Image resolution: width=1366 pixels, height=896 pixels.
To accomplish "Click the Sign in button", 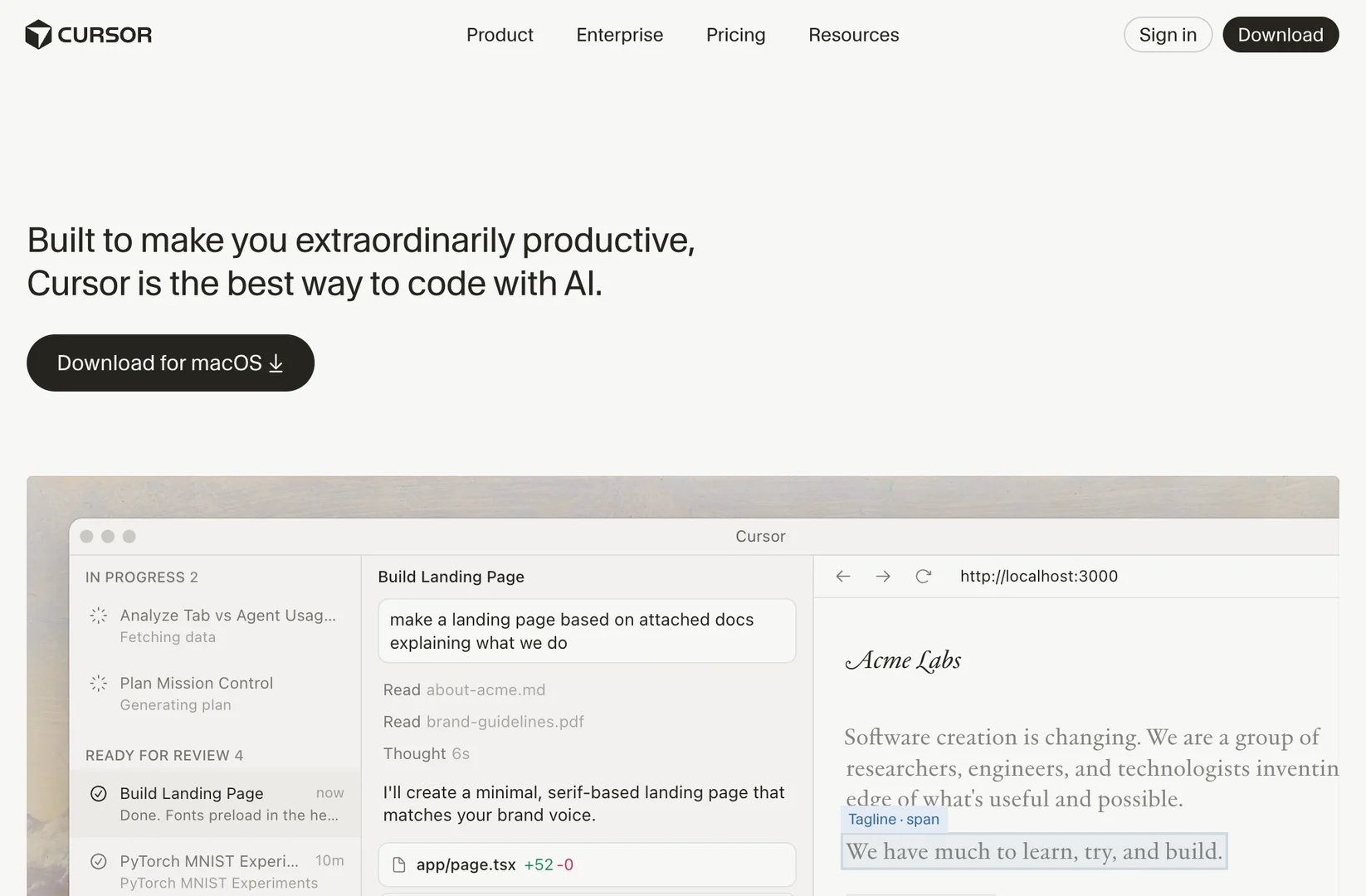I will (1167, 35).
